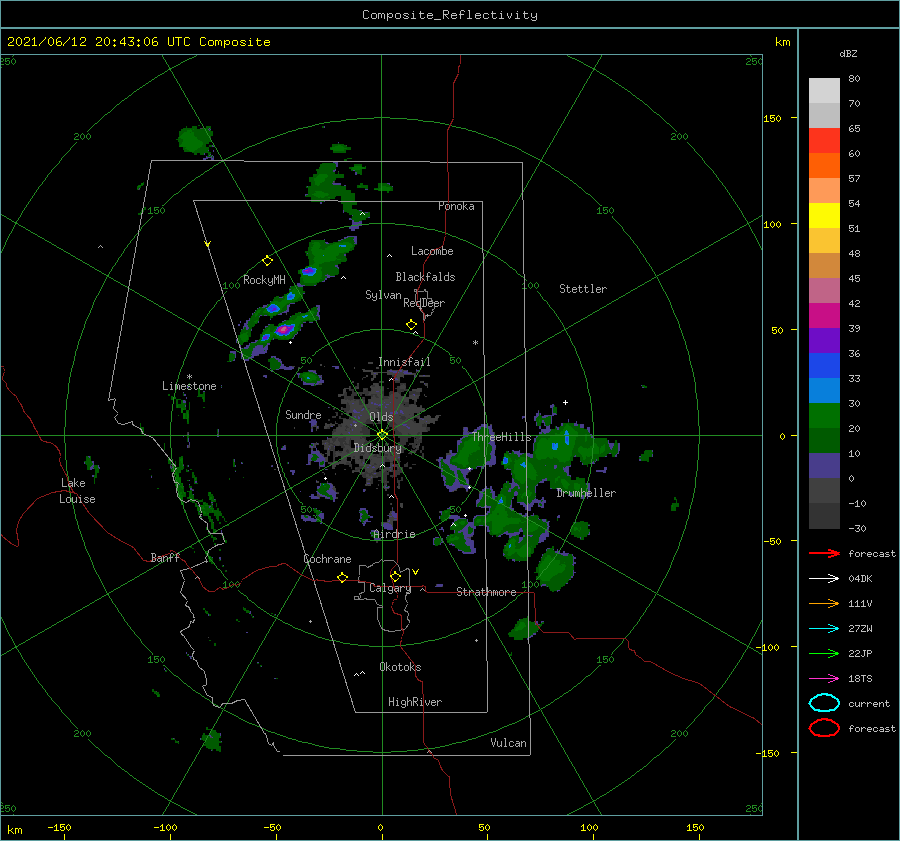Screen dimensions: 900x841
Task: Click the Sylvan label
Action: [x=383, y=295]
